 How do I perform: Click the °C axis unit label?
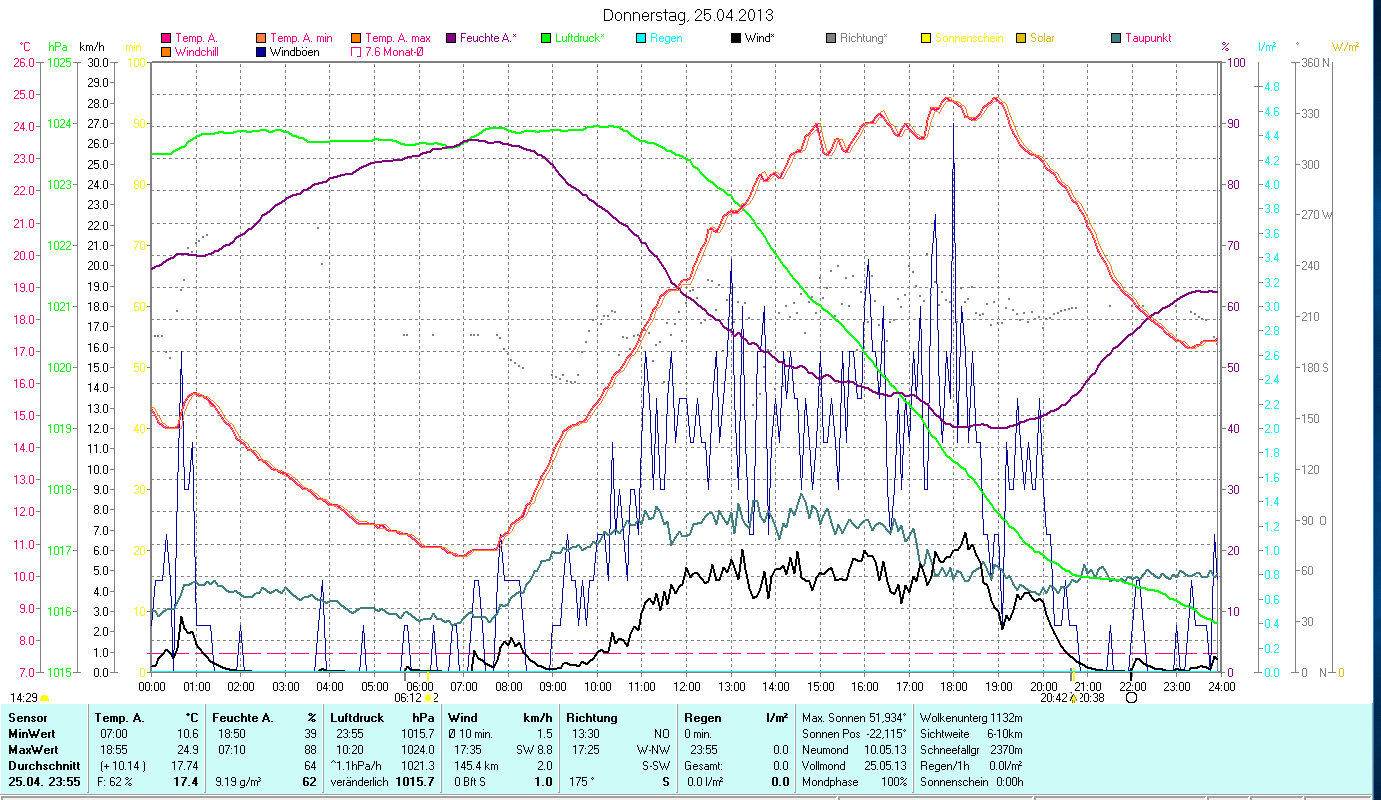25,47
